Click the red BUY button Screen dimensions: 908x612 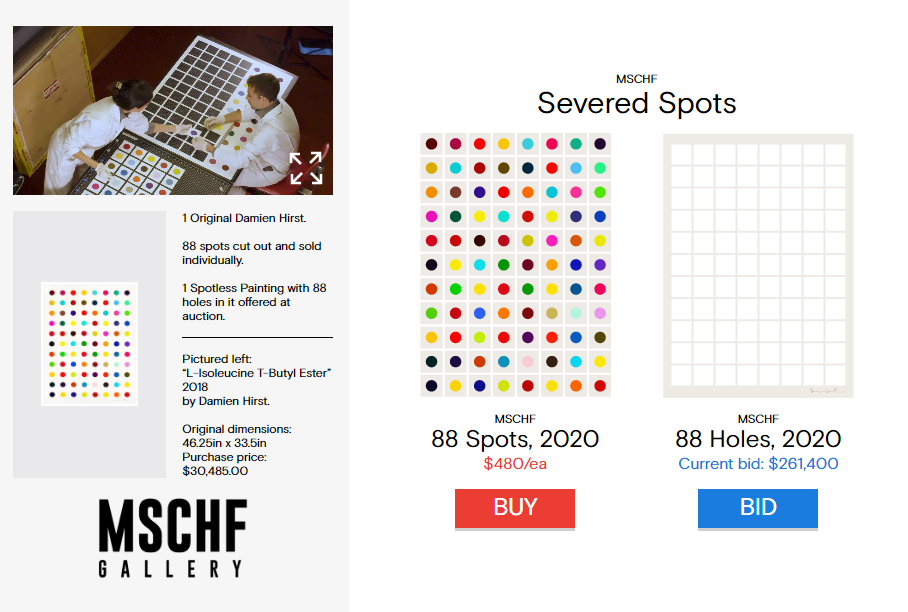515,508
